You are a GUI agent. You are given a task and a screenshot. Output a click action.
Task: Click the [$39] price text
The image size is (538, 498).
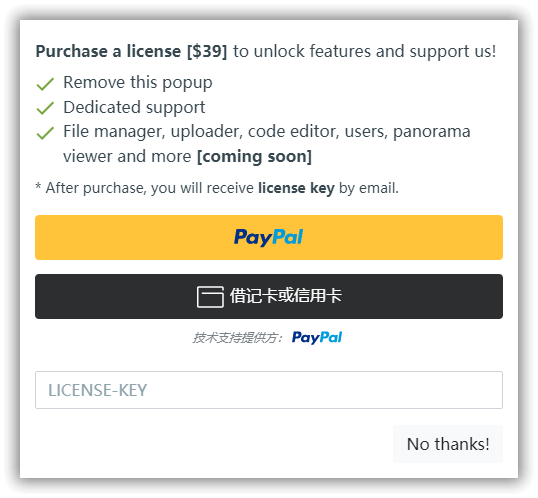(x=207, y=51)
